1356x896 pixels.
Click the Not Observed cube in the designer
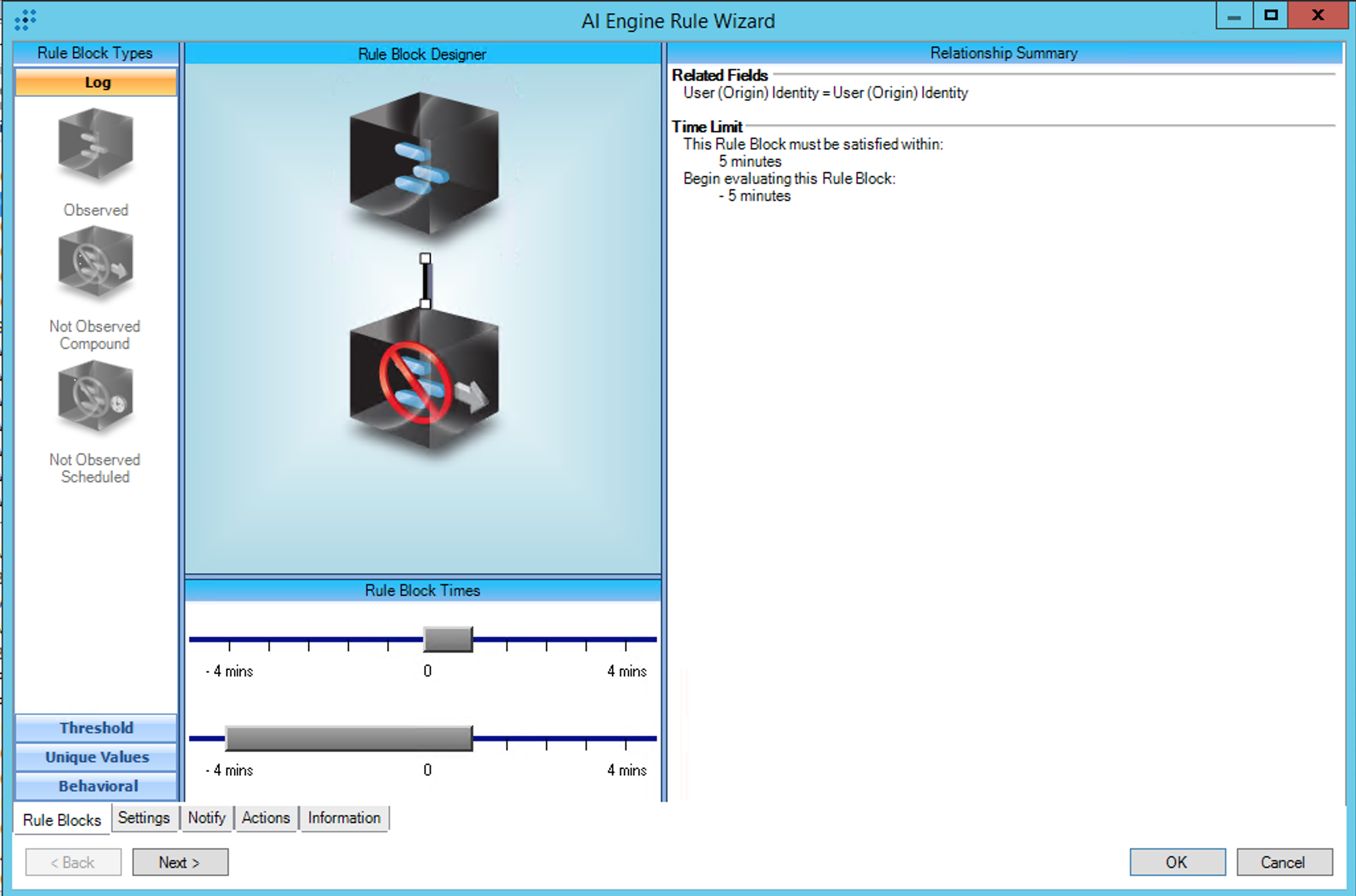point(424,381)
